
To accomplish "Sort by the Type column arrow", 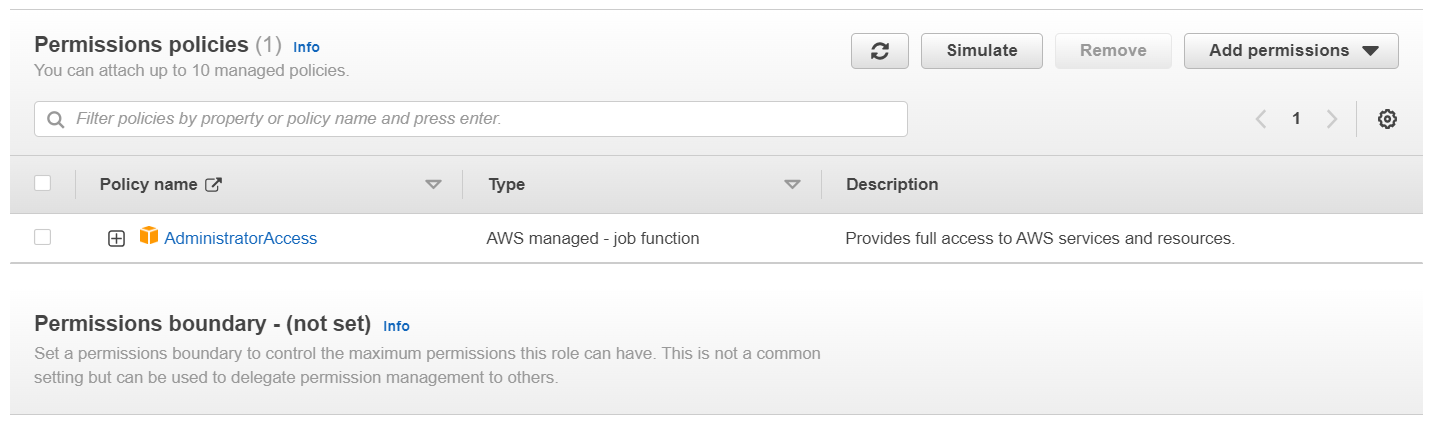I will (792, 184).
